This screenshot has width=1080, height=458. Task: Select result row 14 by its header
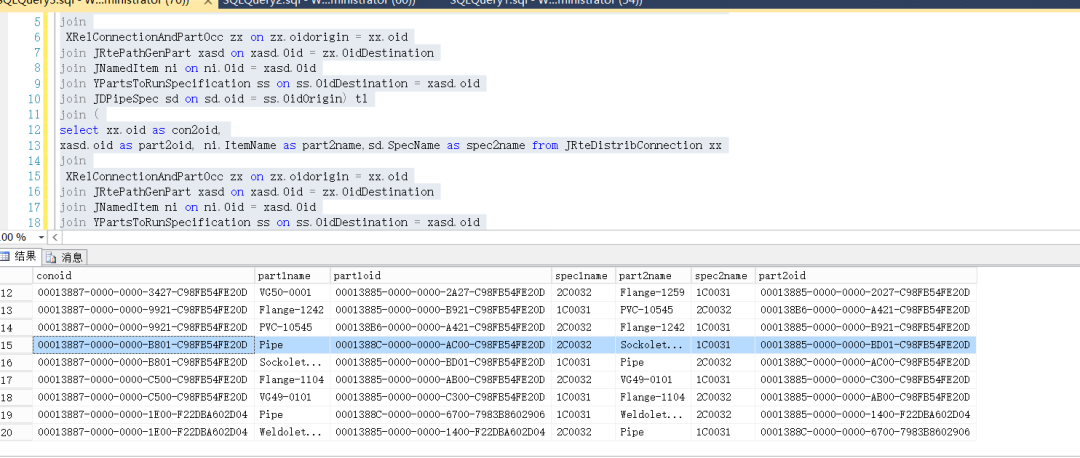click(x=16, y=327)
